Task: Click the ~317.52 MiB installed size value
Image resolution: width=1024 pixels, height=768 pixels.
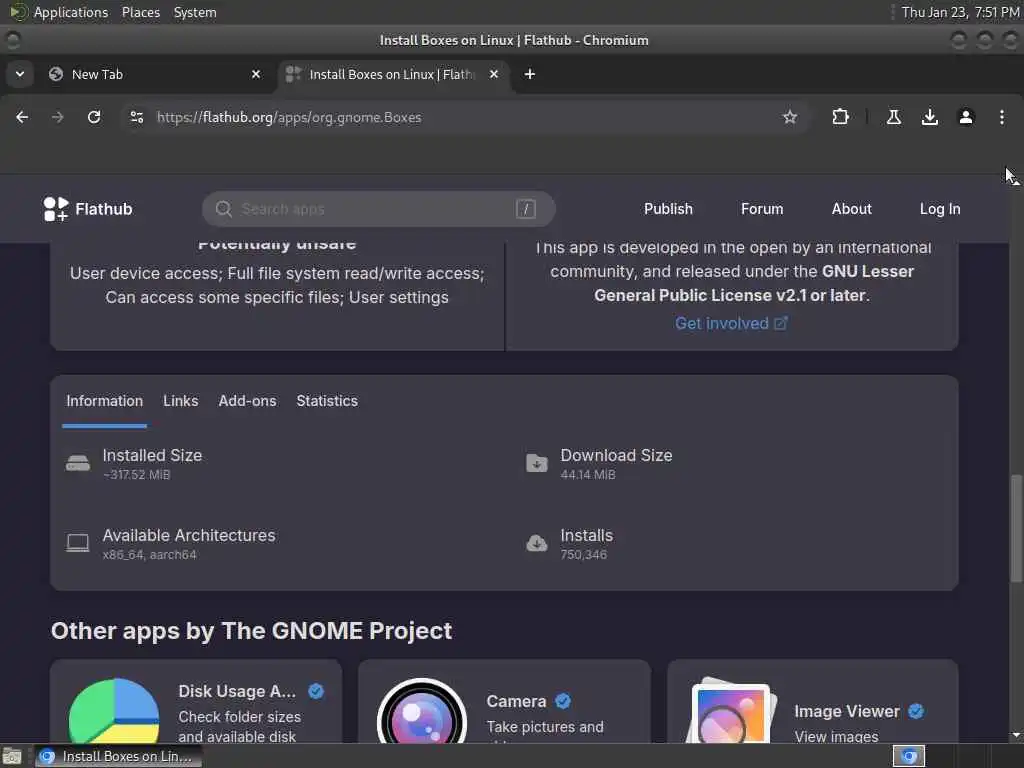Action: click(x=136, y=475)
